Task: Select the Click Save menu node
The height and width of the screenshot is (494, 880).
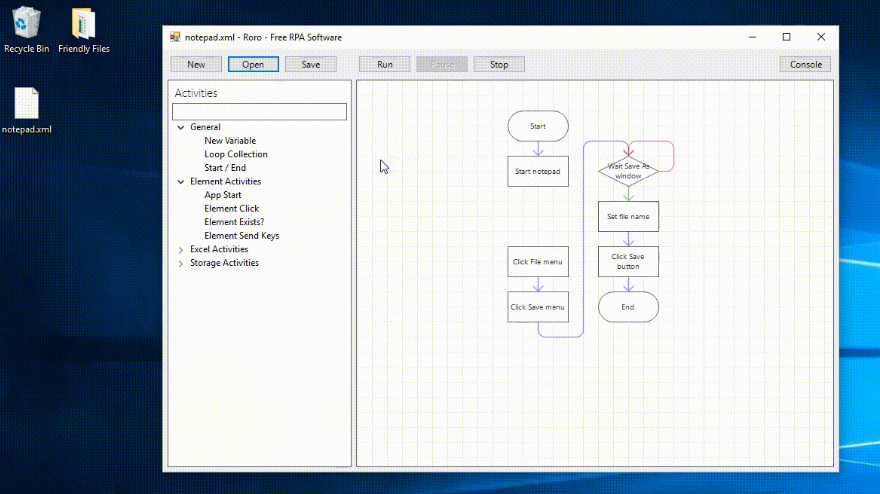Action: coord(538,307)
